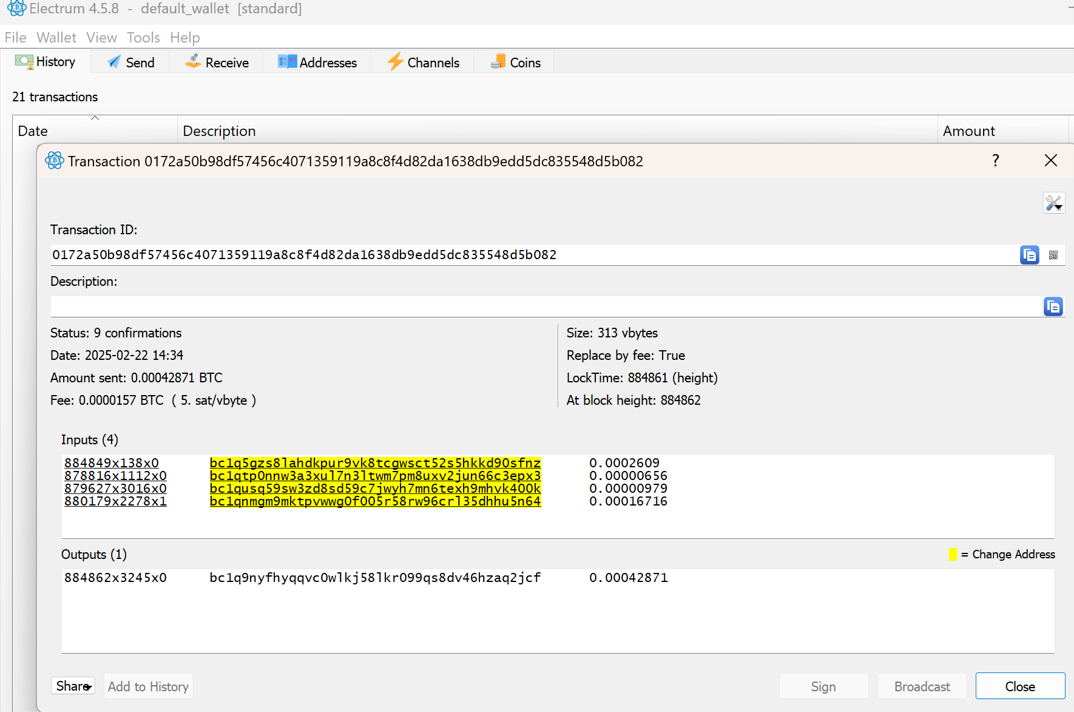Click the Outputs (1) heading

(x=94, y=554)
